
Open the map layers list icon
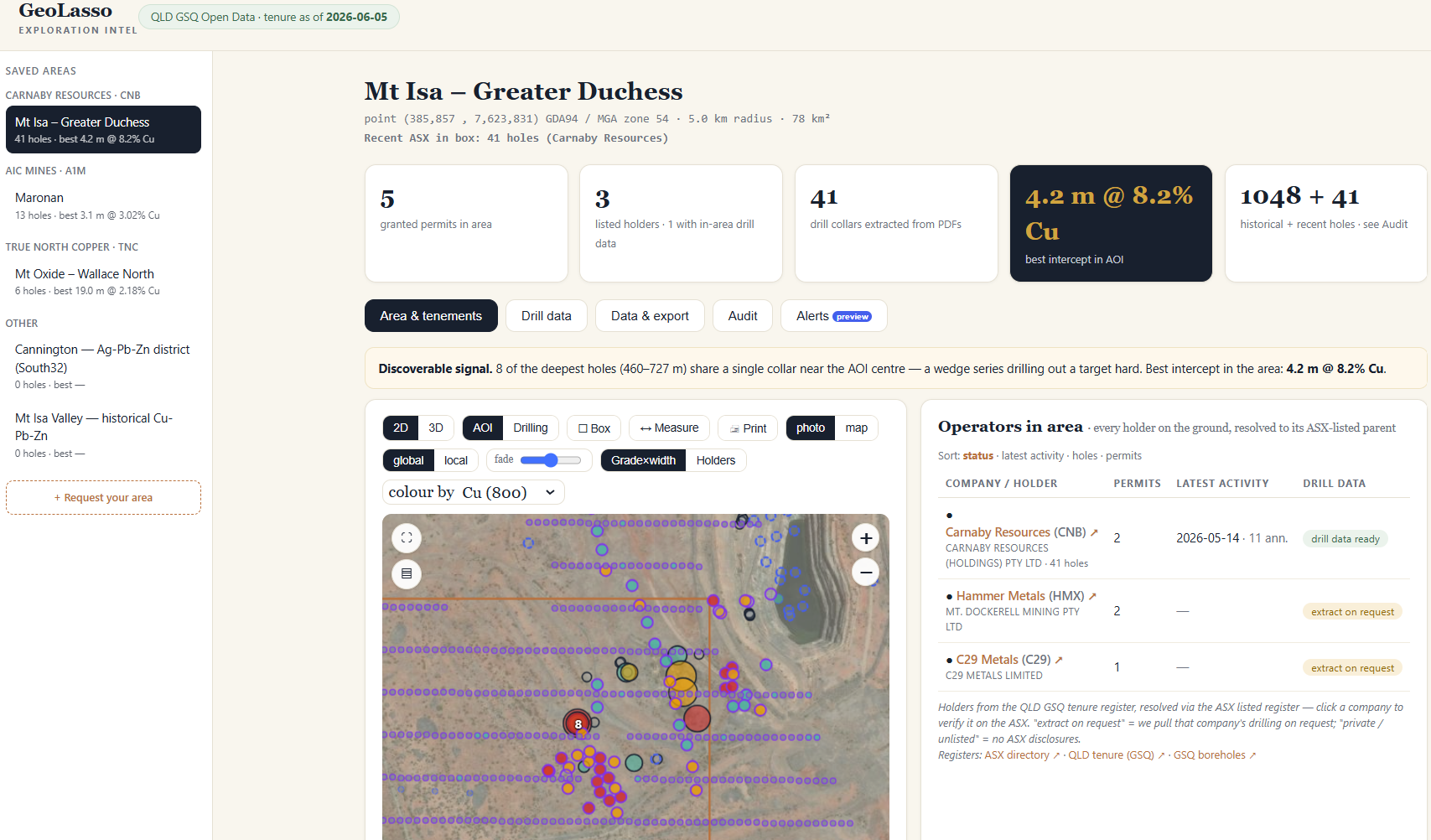tap(407, 573)
